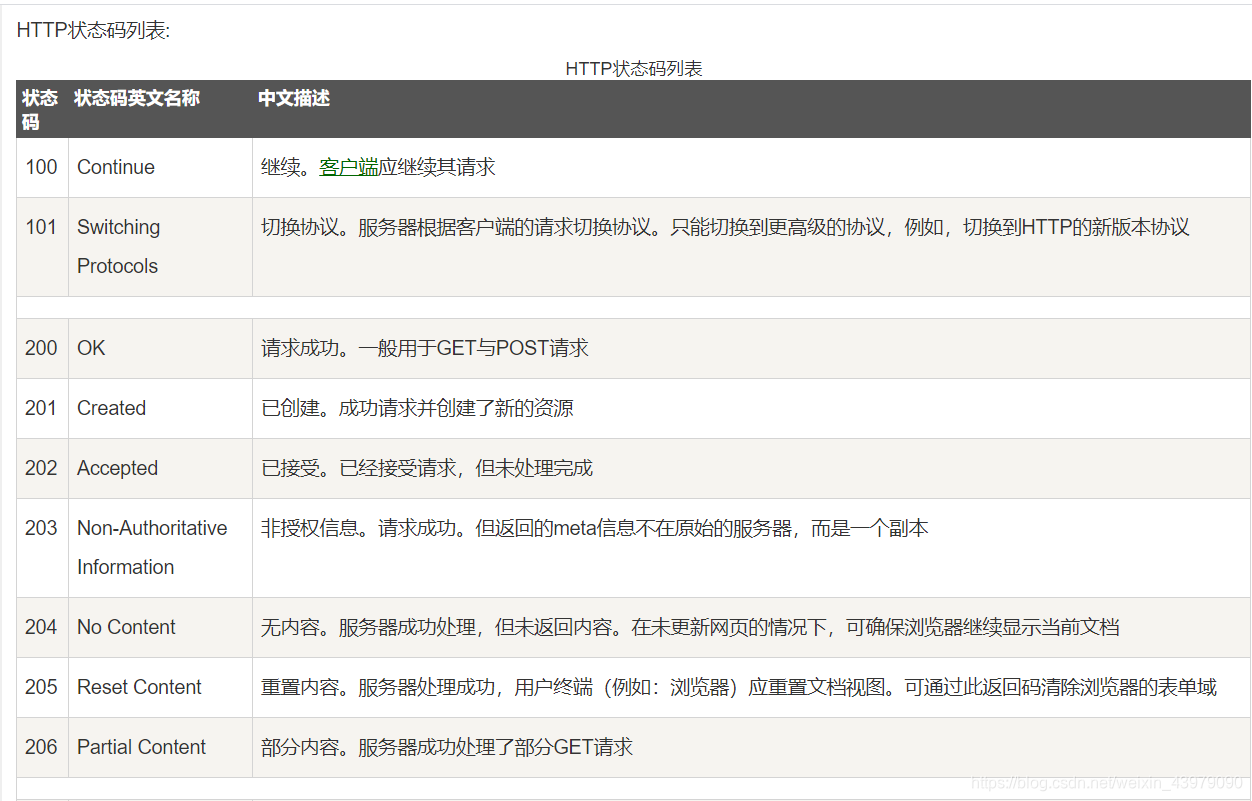This screenshot has width=1252, height=801.
Task: Select the status code 204 cell
Action: tap(42, 627)
